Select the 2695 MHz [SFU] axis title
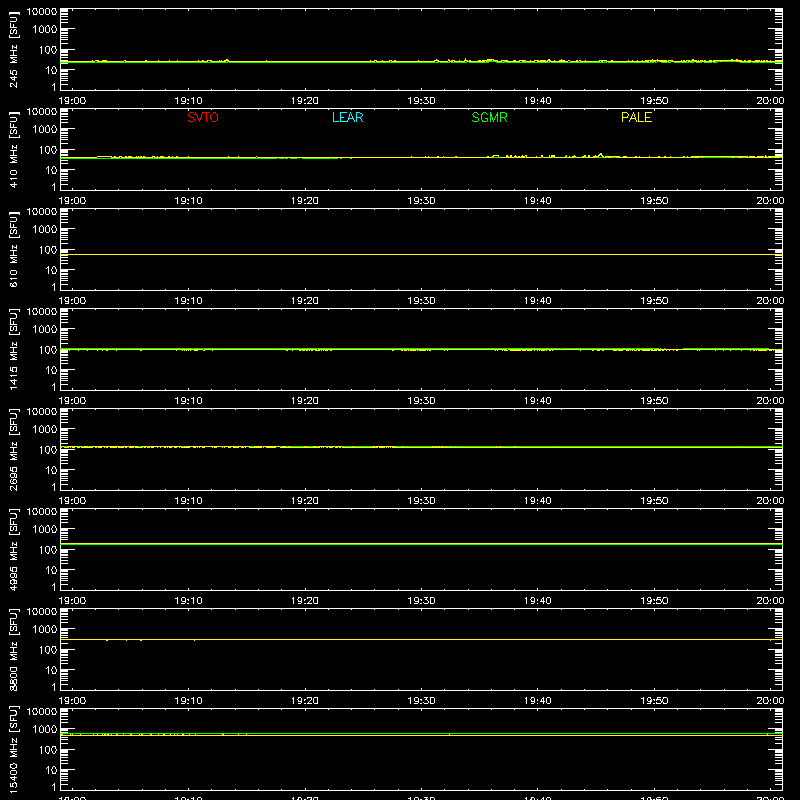This screenshot has width=800, height=800. (x=13, y=449)
